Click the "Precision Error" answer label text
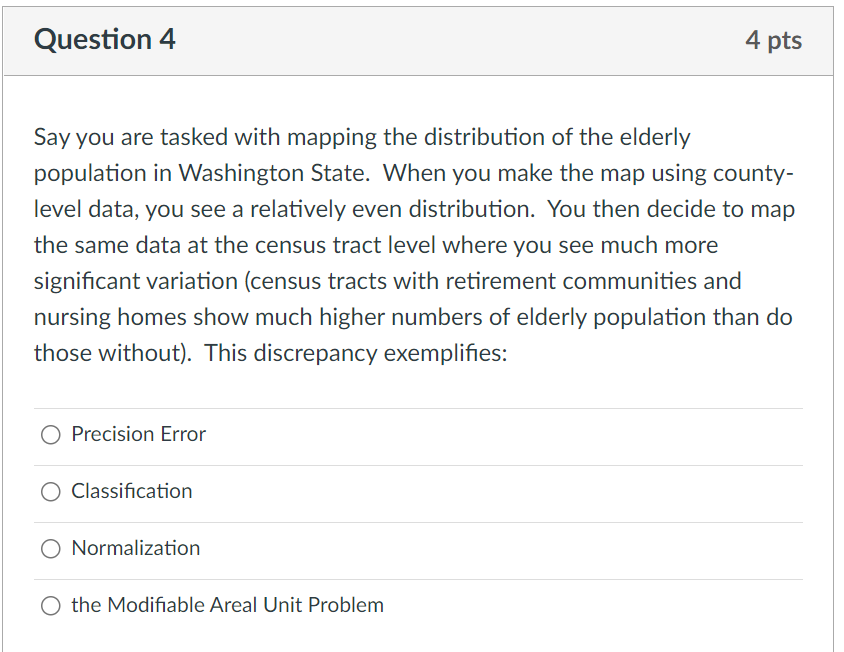The height and width of the screenshot is (652, 844). 138,435
